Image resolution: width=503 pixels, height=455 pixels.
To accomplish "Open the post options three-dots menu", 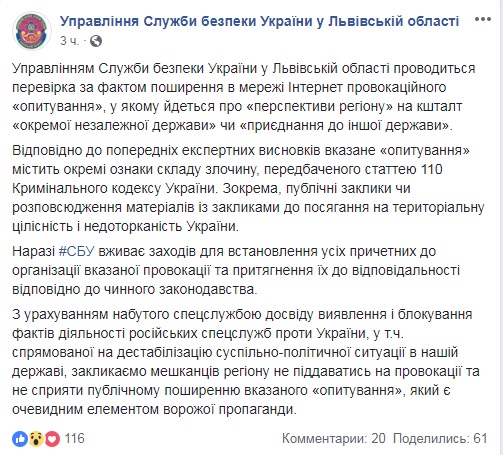I will [483, 19].
